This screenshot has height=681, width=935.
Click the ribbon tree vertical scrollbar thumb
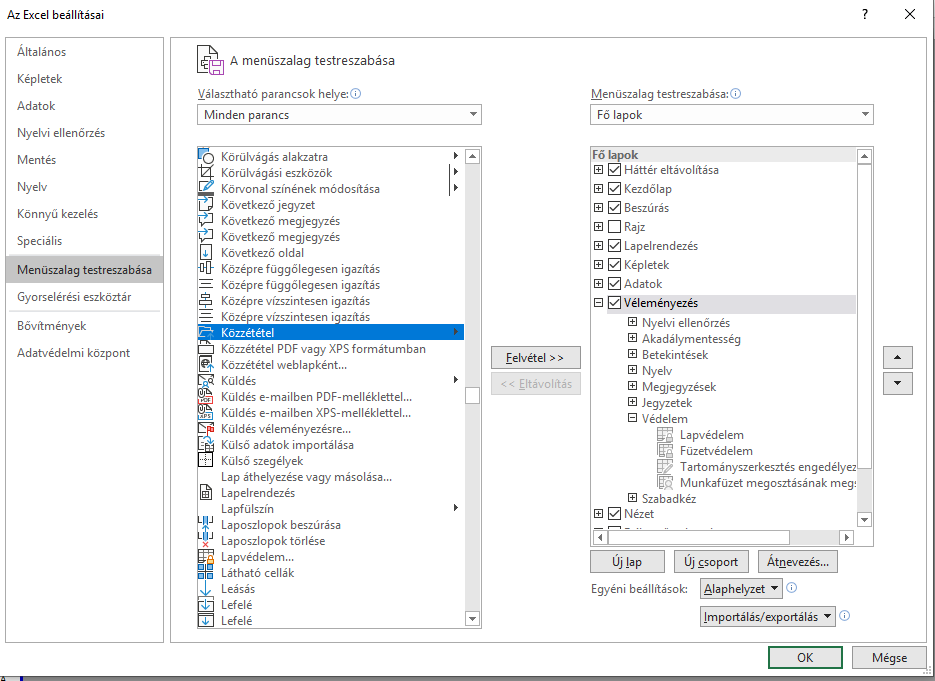(864, 316)
